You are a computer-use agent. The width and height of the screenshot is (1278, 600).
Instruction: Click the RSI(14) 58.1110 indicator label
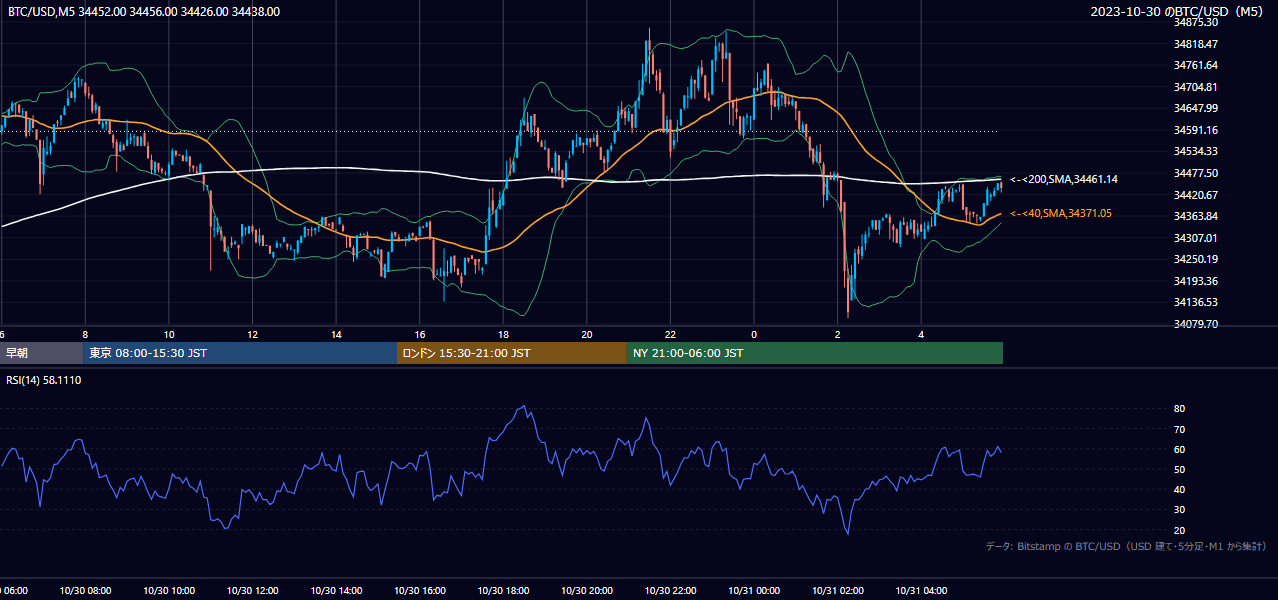point(44,380)
